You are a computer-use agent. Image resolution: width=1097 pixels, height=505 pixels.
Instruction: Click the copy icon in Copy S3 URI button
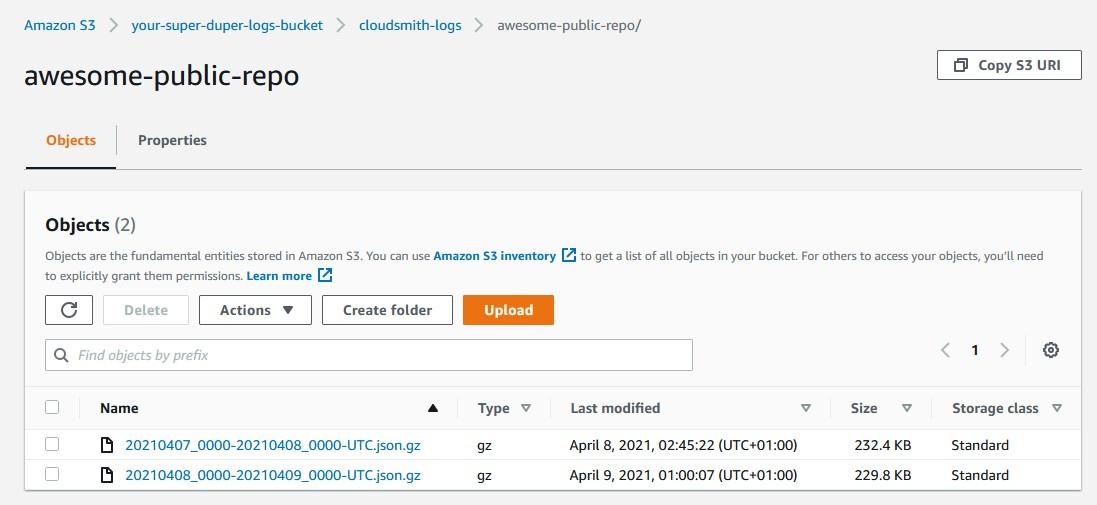[961, 65]
